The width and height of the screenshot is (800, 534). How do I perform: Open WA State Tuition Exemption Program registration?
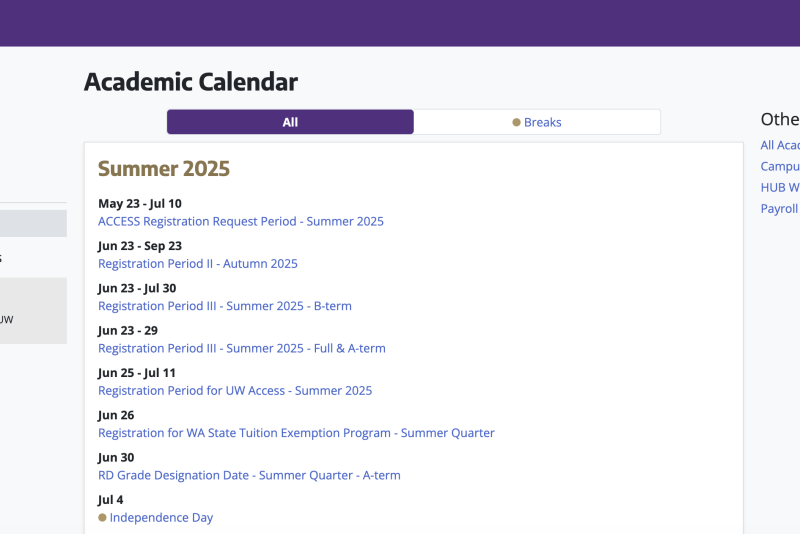click(x=296, y=433)
